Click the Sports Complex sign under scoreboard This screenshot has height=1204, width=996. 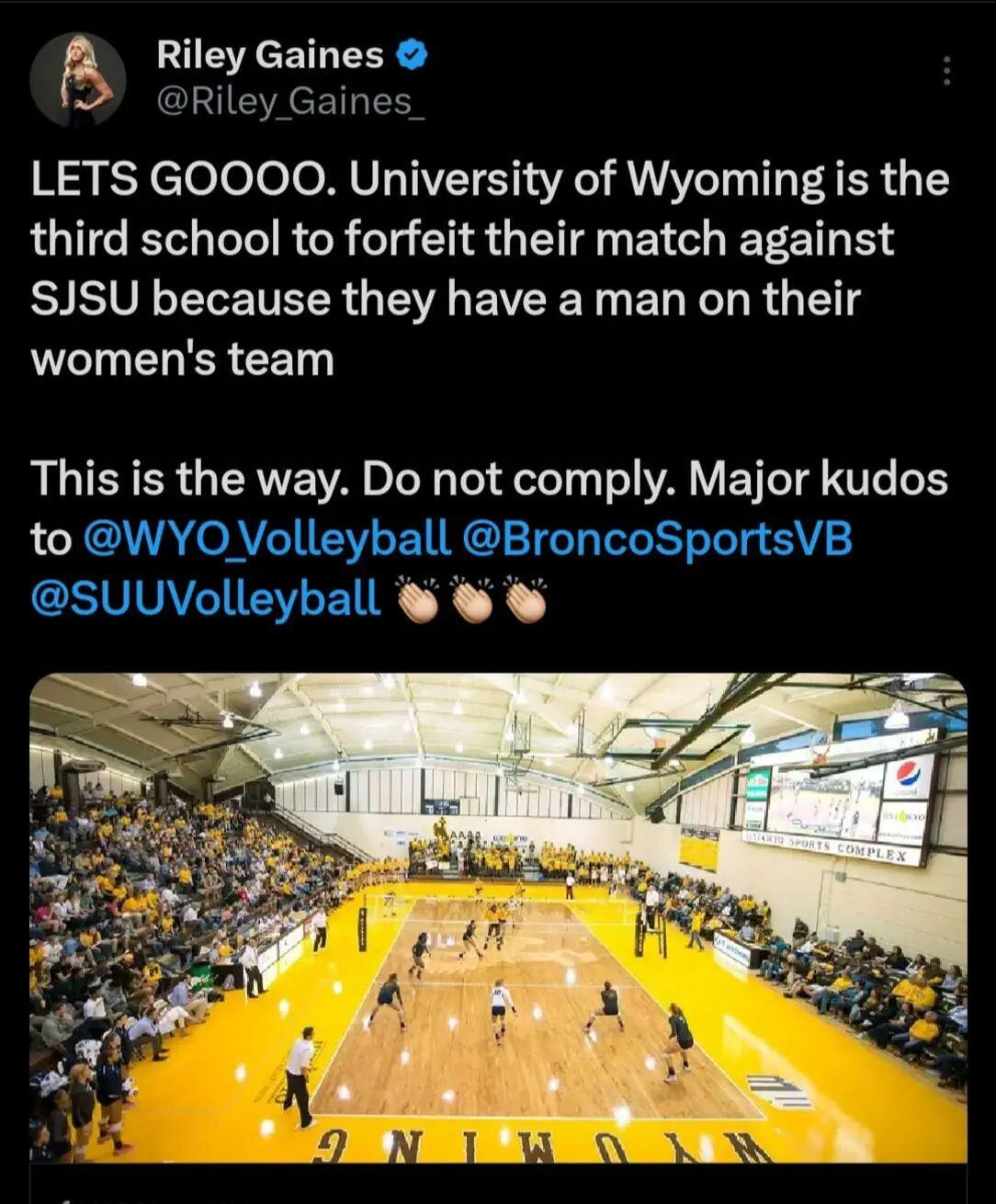(833, 848)
